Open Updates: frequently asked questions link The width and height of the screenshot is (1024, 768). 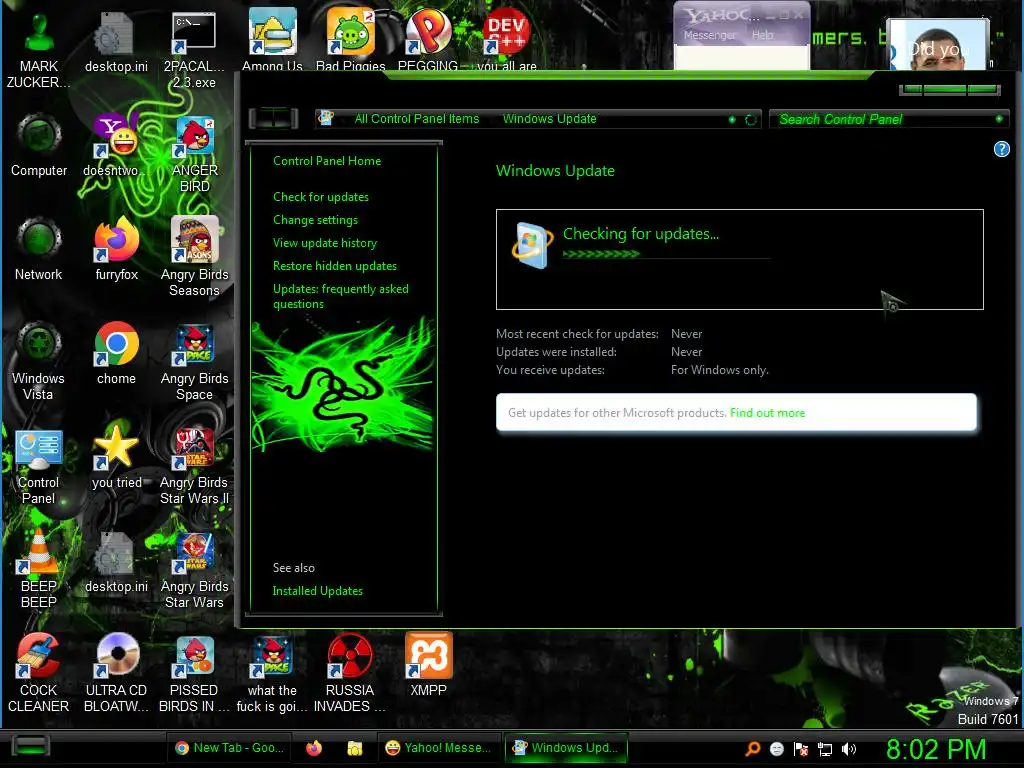[340, 296]
